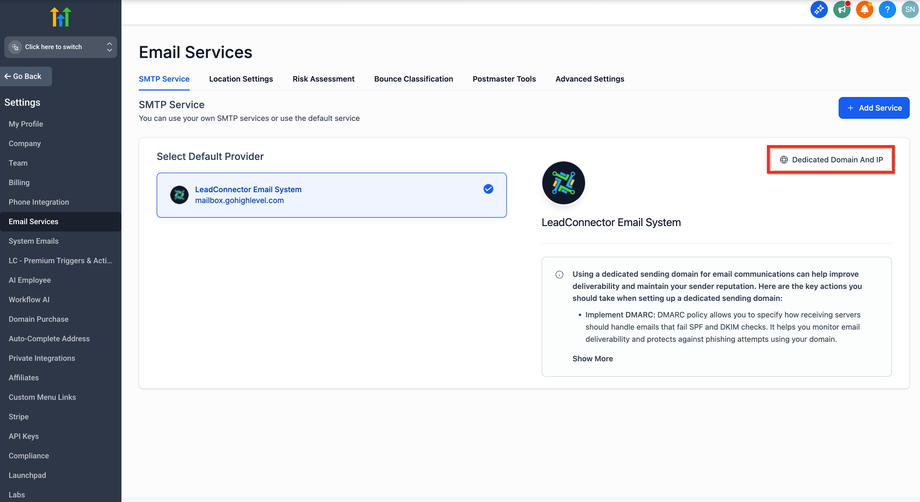Open the 'Click here to switch' account dropdown
This screenshot has height=502, width=920.
[60, 47]
